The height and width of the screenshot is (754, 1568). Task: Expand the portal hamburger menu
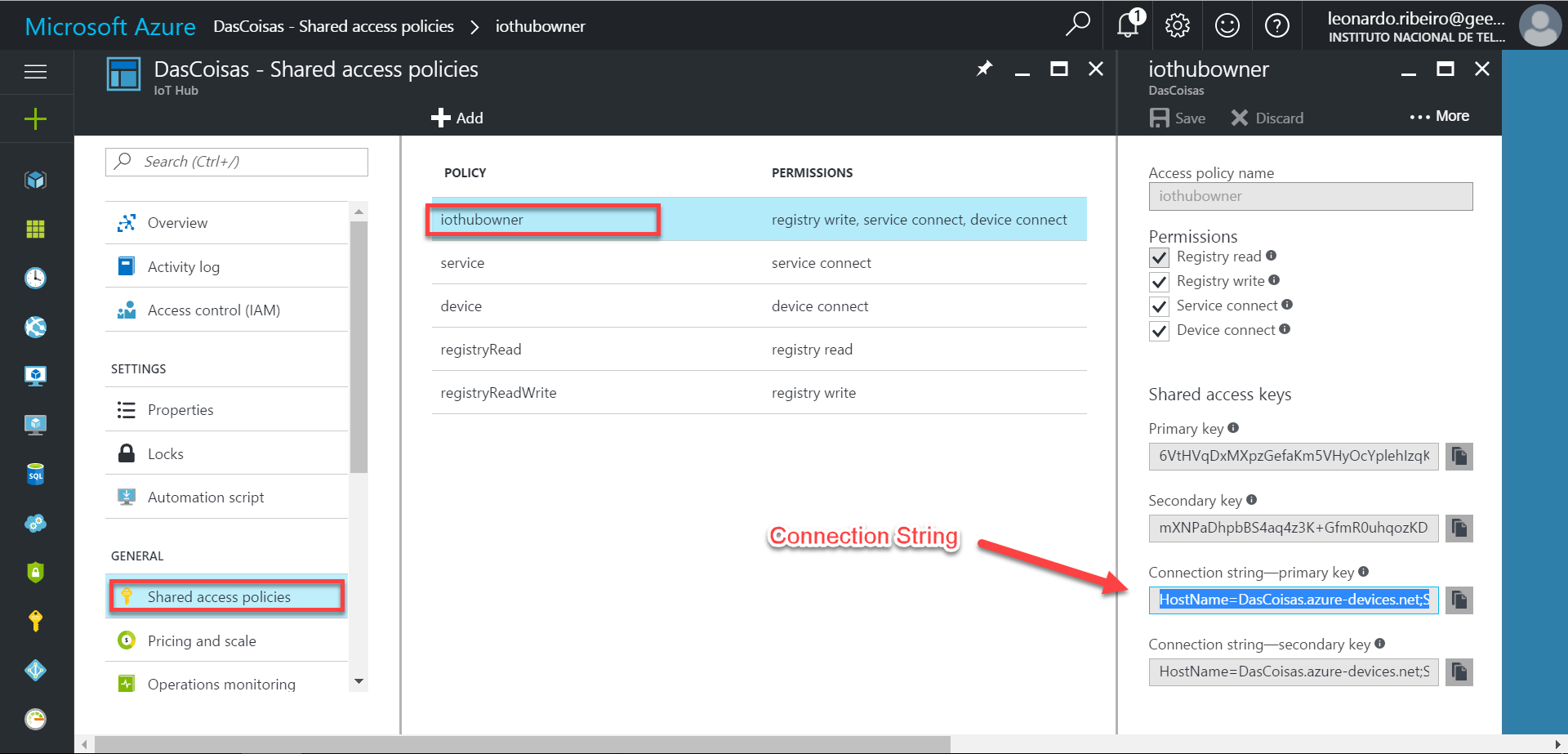coord(36,72)
